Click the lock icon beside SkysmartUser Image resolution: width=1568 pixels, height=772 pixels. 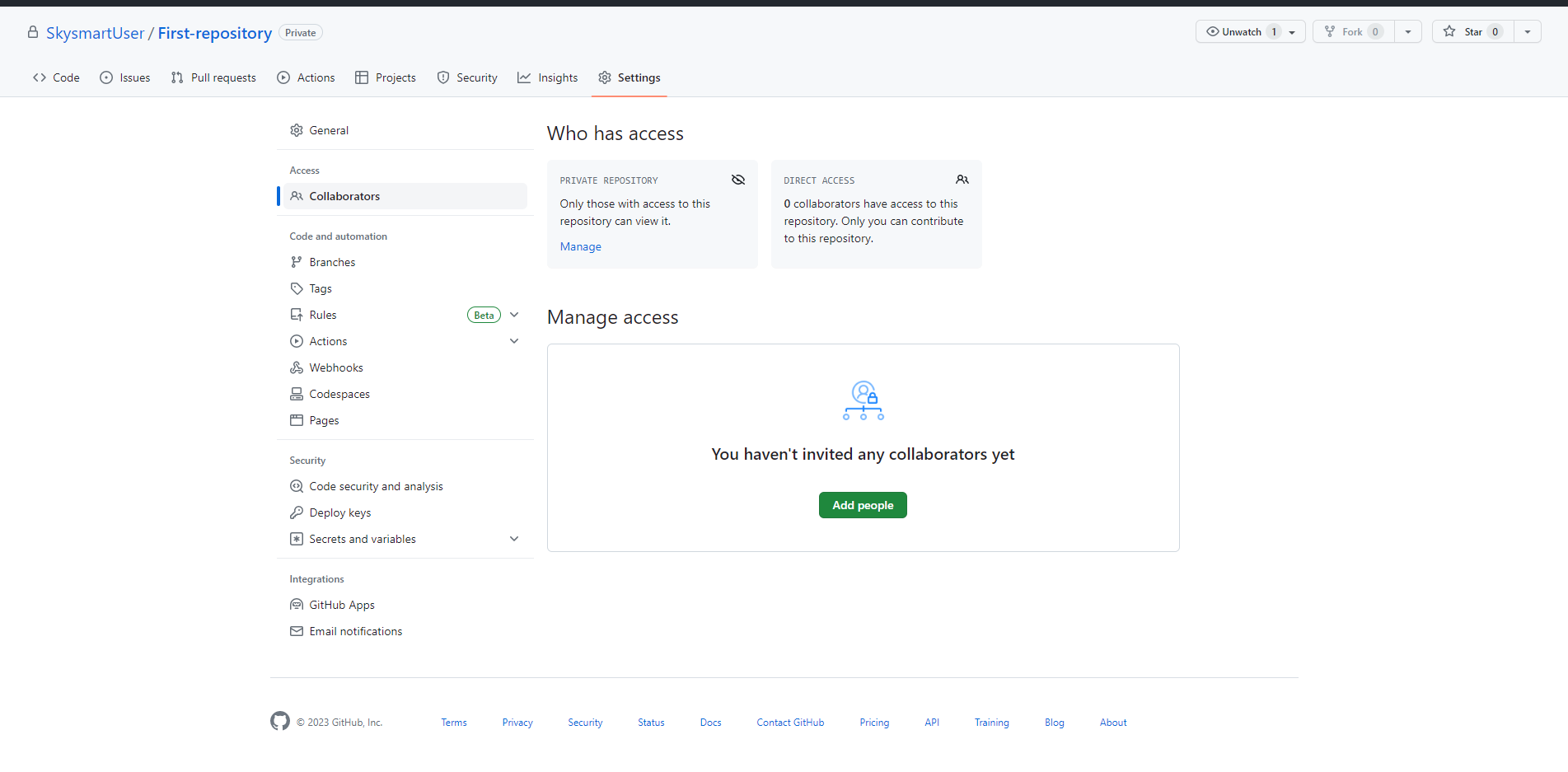[x=33, y=32]
